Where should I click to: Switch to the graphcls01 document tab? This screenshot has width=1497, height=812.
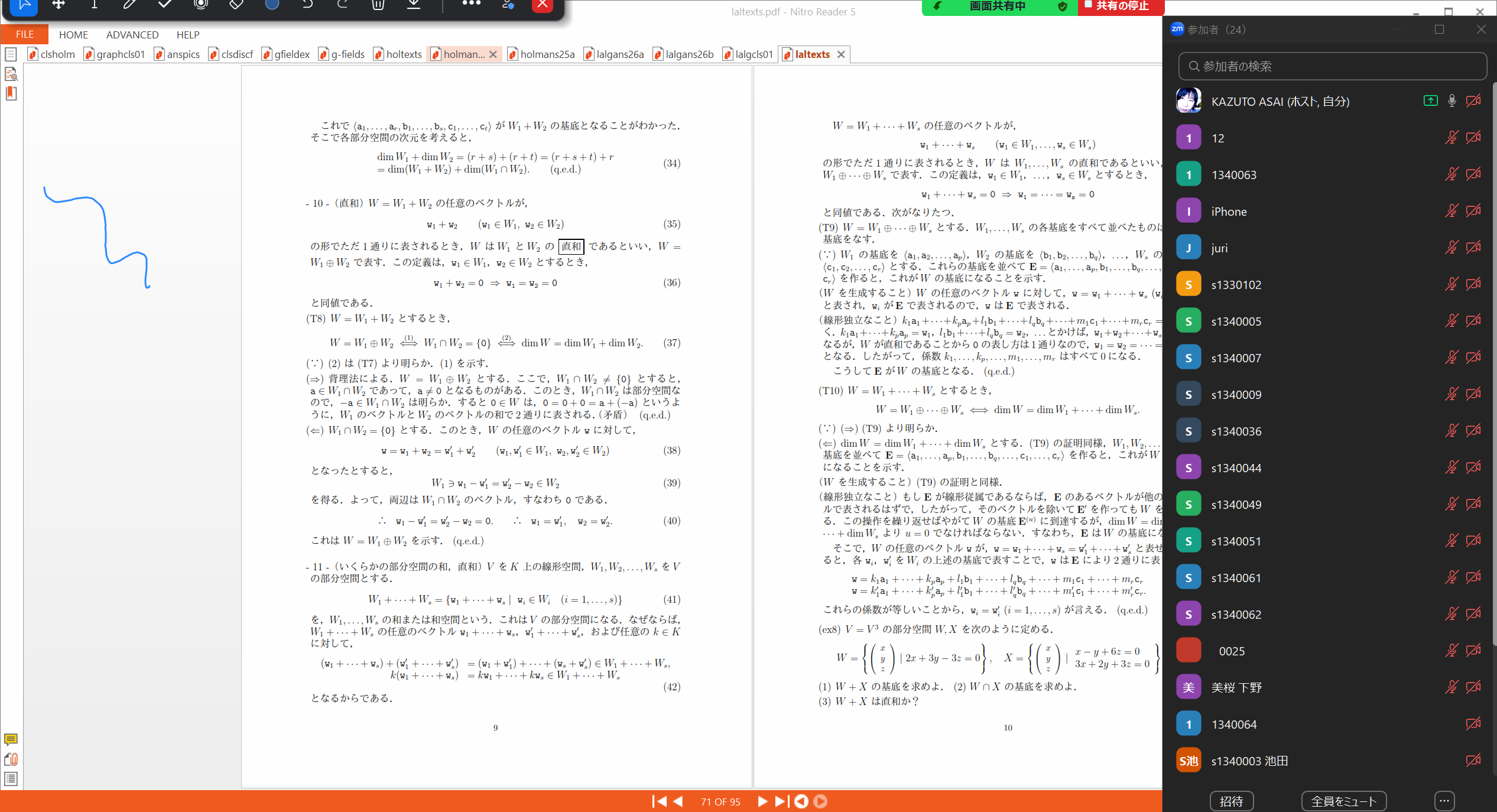tap(115, 54)
